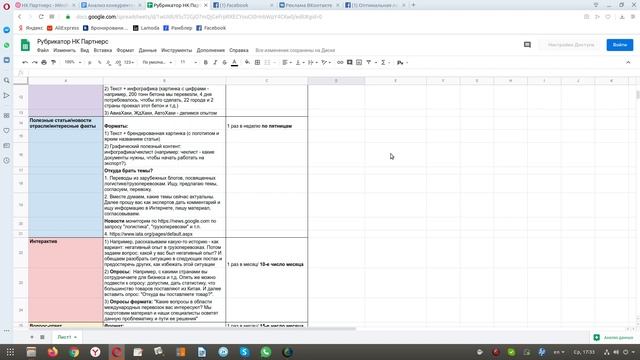The width and height of the screenshot is (640, 360).
Task: Apply italic formatting to selection
Action: pos(215,62)
